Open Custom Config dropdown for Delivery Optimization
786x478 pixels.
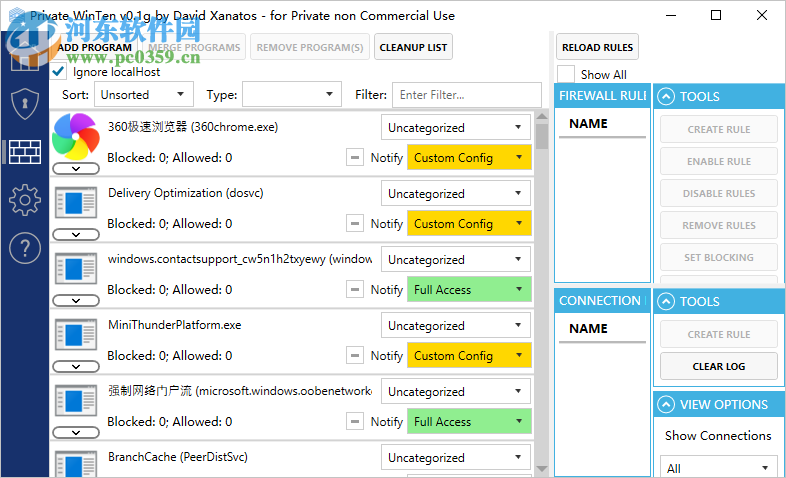(x=469, y=223)
